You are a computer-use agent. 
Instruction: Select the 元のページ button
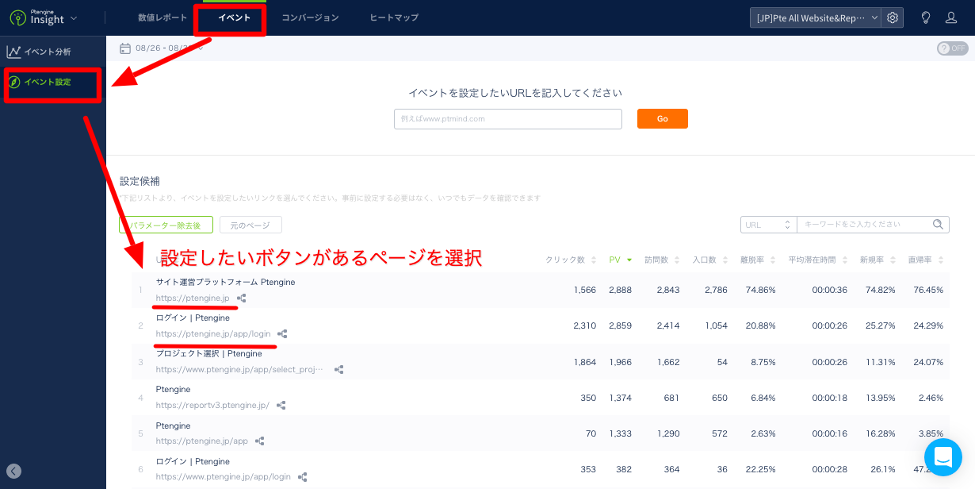tap(250, 225)
